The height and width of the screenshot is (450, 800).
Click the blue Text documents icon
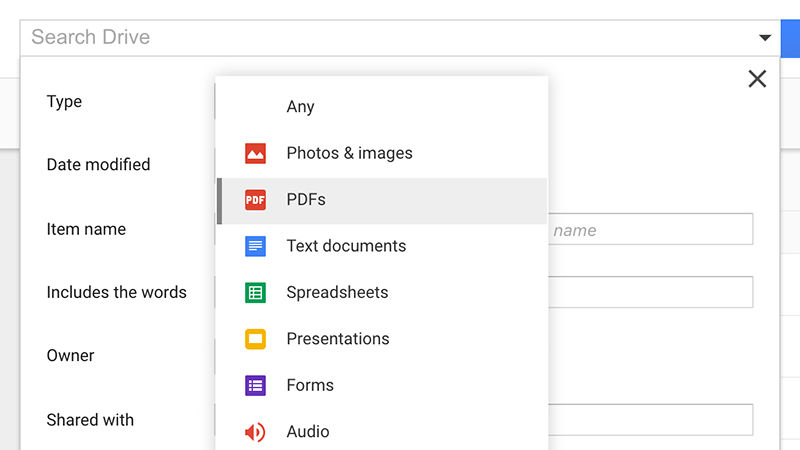tap(255, 246)
